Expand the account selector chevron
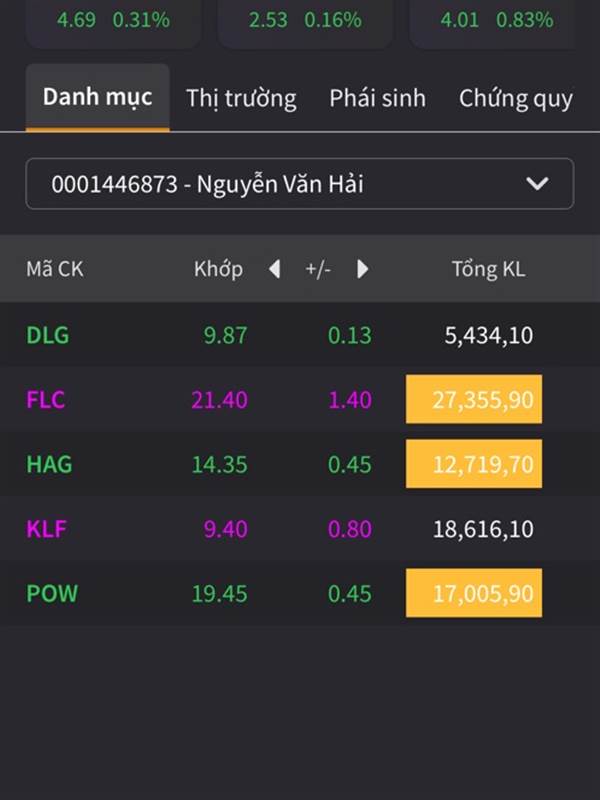600x800 pixels. point(537,184)
